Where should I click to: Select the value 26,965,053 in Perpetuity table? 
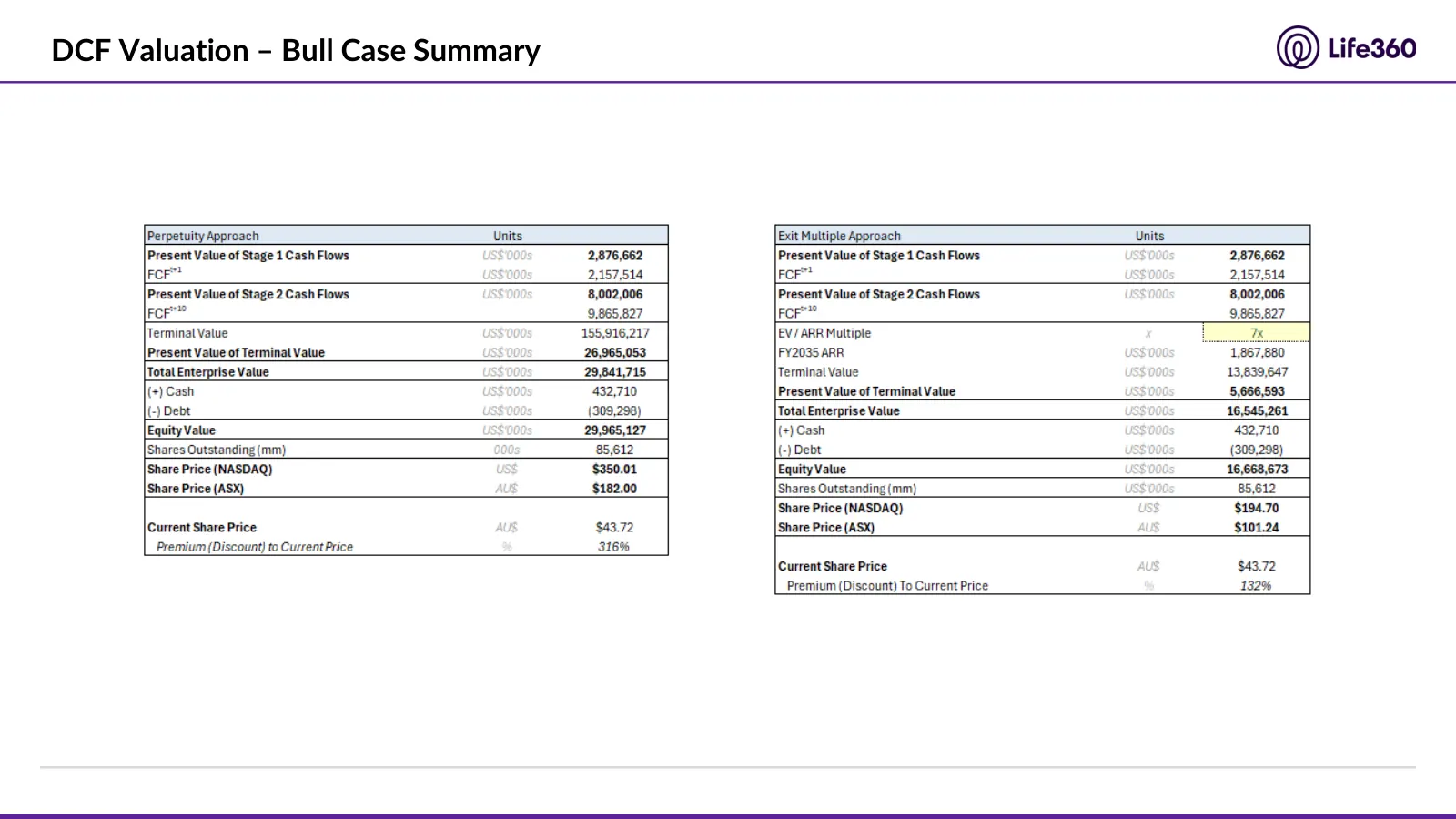coord(615,352)
